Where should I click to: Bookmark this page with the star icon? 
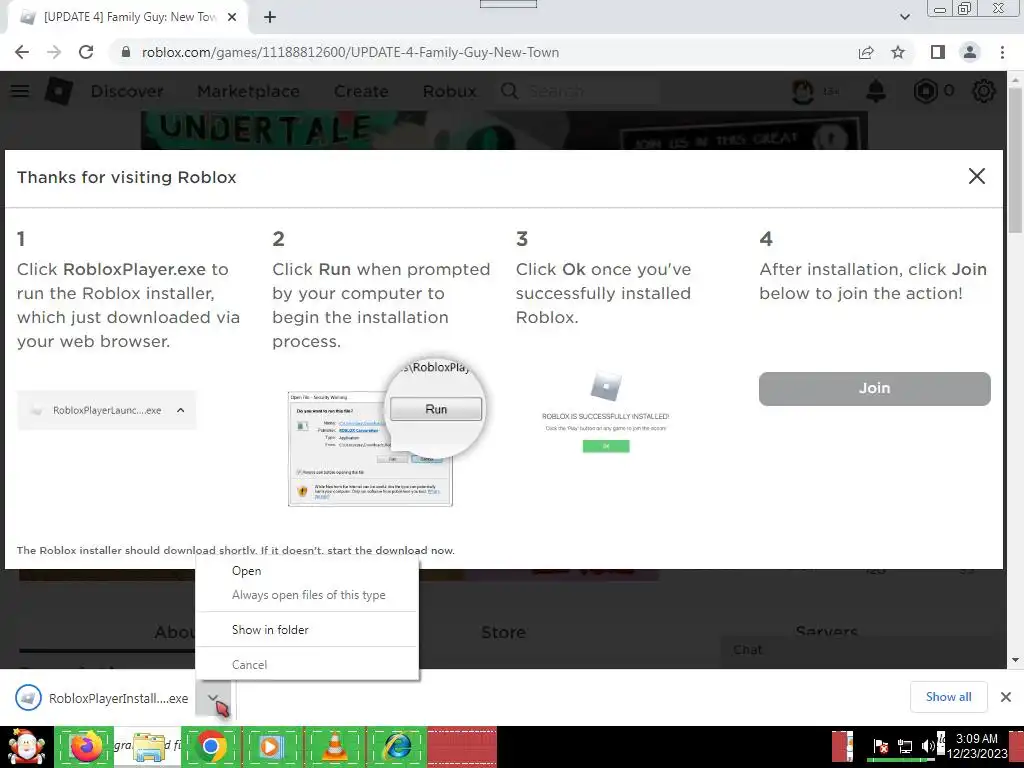pos(898,52)
